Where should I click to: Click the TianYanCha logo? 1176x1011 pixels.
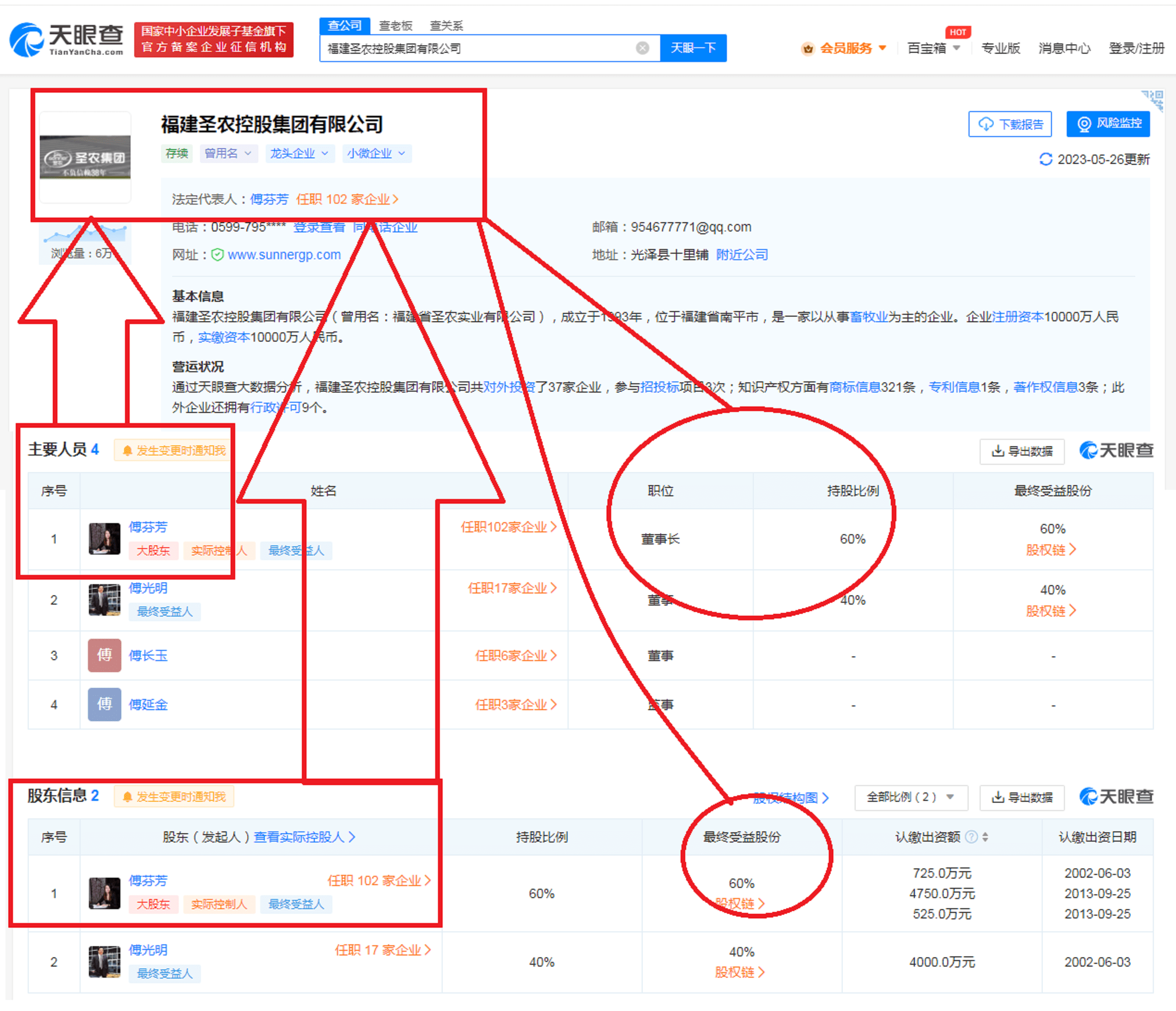(x=66, y=39)
